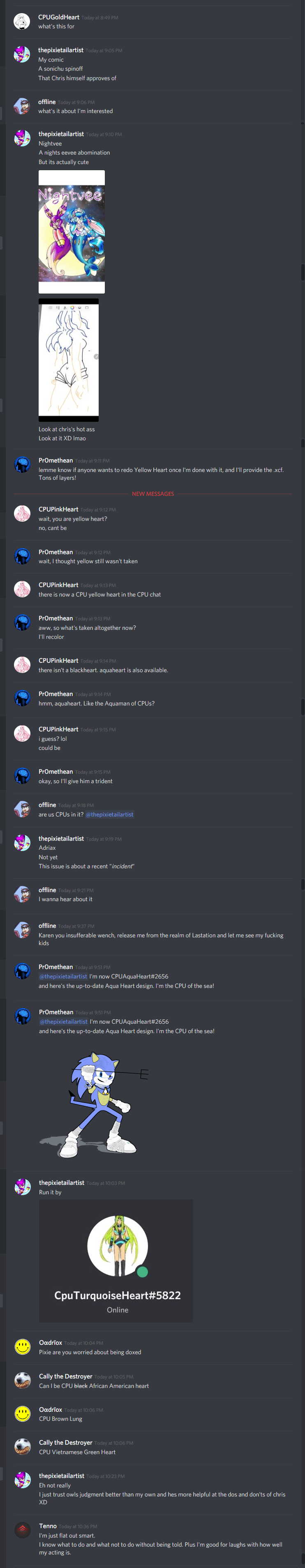This screenshot has height=1568, width=305.
Task: Click username Cally the Destroyer at 10:05 PM
Action: tap(66, 1376)
